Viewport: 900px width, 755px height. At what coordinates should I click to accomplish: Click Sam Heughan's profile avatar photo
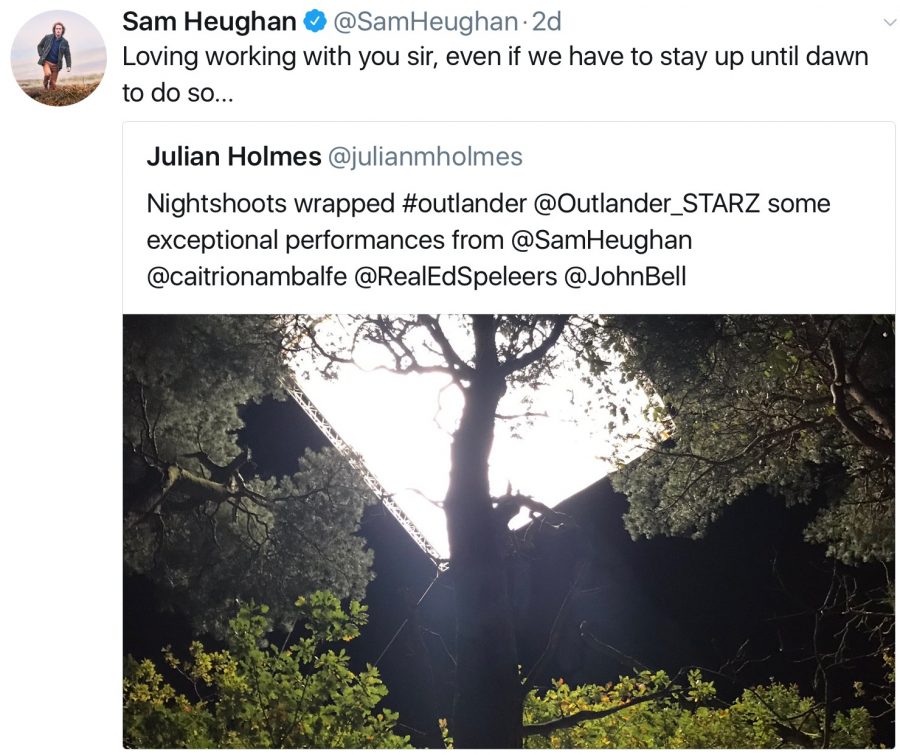[x=58, y=57]
